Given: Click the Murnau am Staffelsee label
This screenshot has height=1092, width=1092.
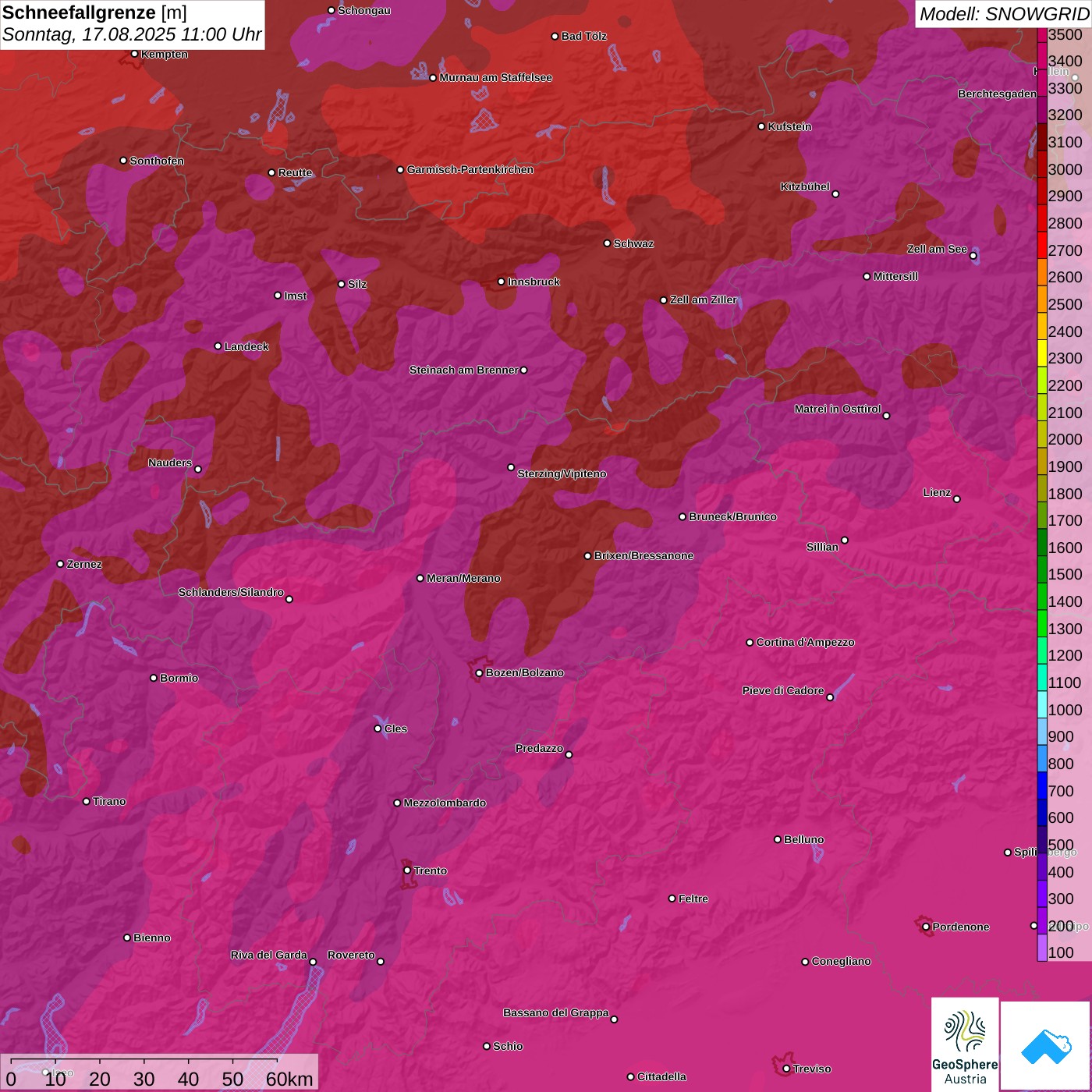Looking at the screenshot, I should [496, 77].
